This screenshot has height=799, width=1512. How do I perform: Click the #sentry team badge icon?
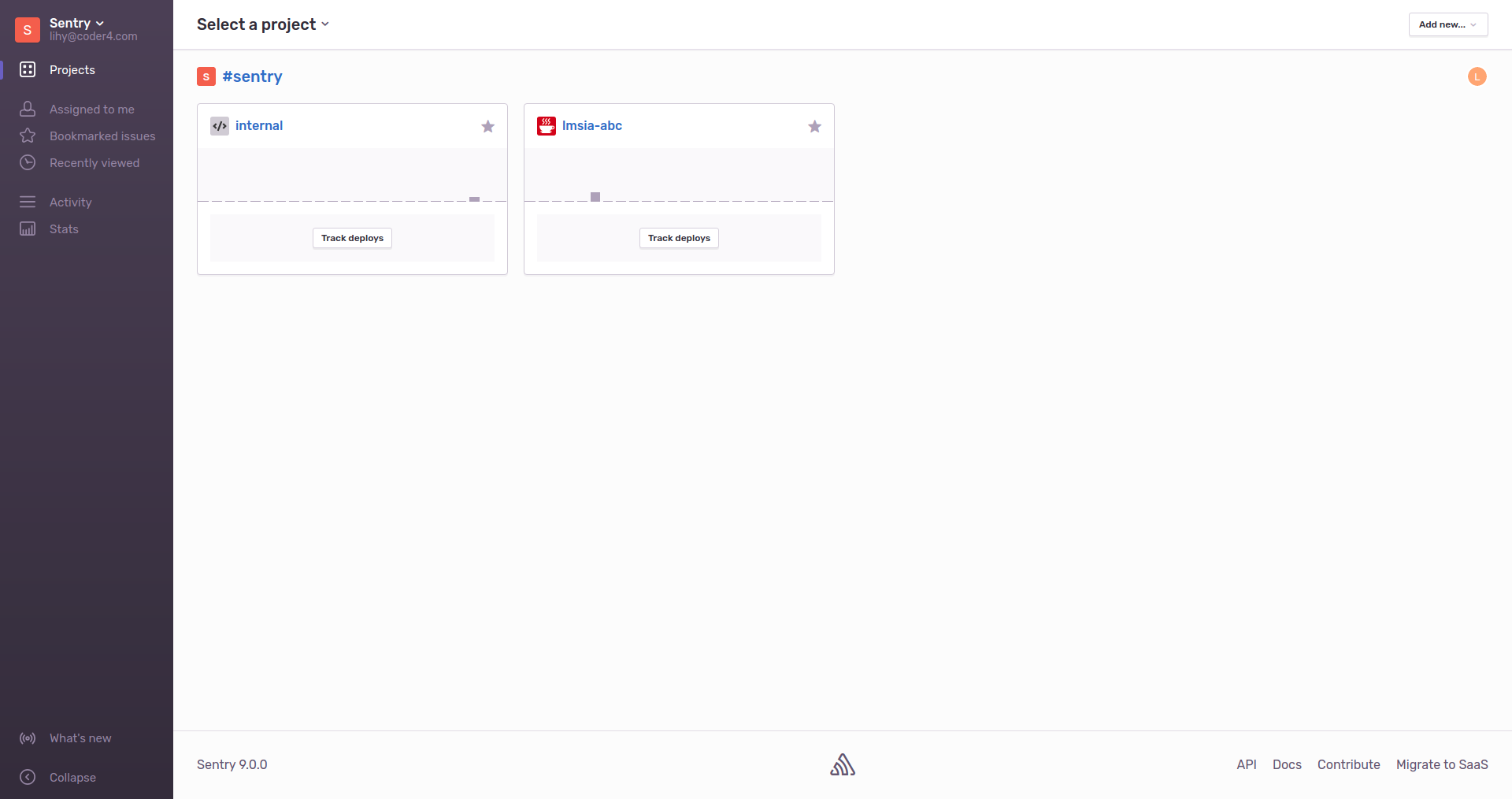click(206, 76)
